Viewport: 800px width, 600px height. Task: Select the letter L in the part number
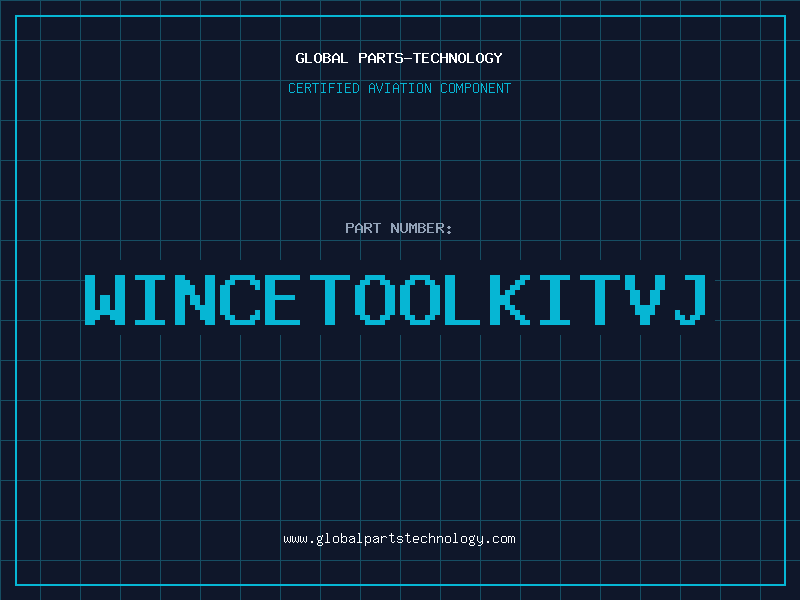(465, 299)
